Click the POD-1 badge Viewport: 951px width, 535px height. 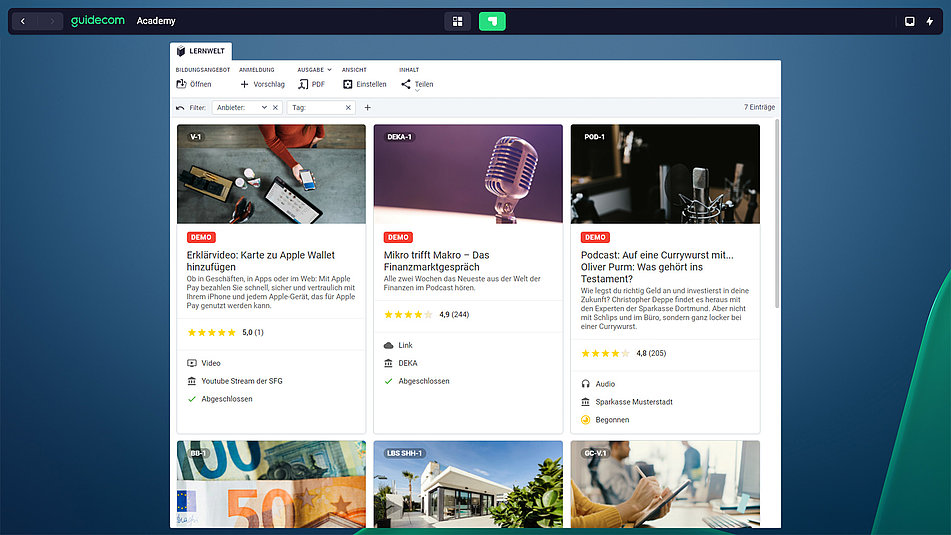click(x=594, y=137)
